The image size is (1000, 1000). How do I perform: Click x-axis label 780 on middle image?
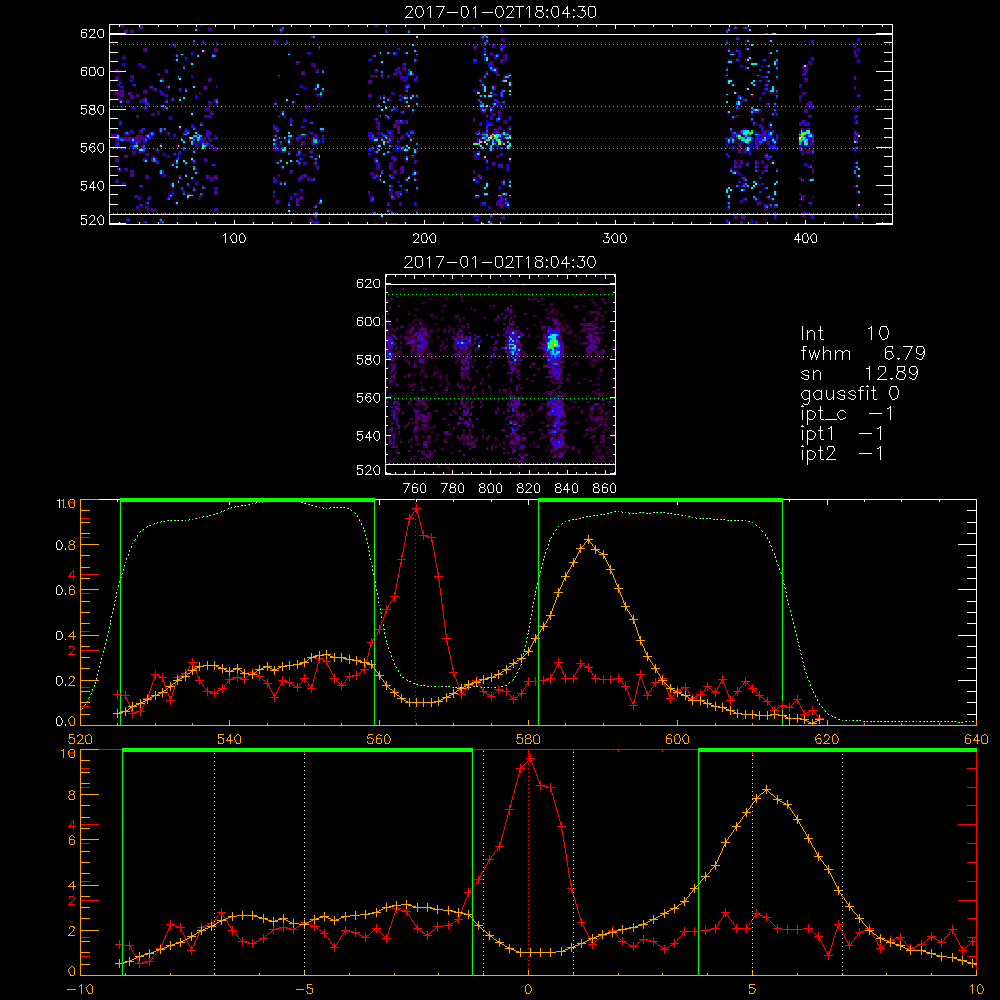[453, 489]
